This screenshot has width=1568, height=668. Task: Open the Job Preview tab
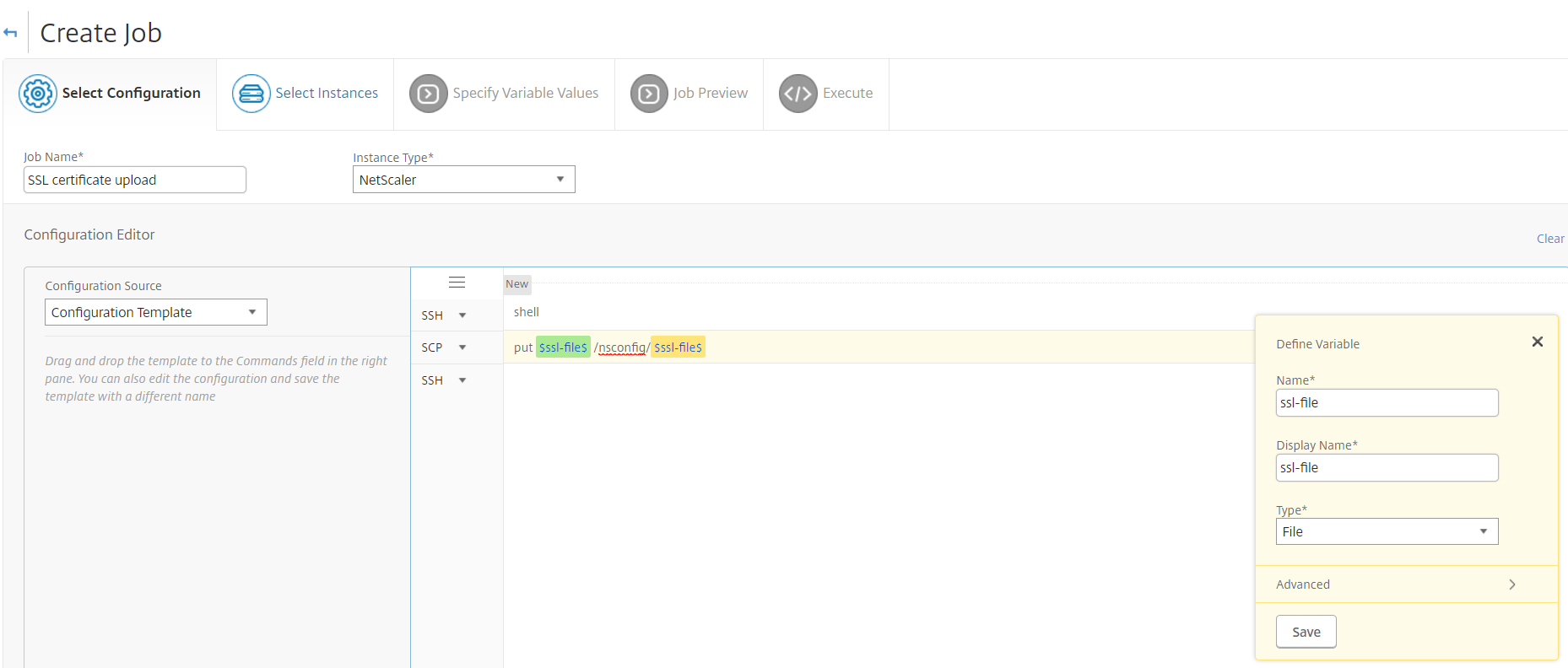[689, 94]
